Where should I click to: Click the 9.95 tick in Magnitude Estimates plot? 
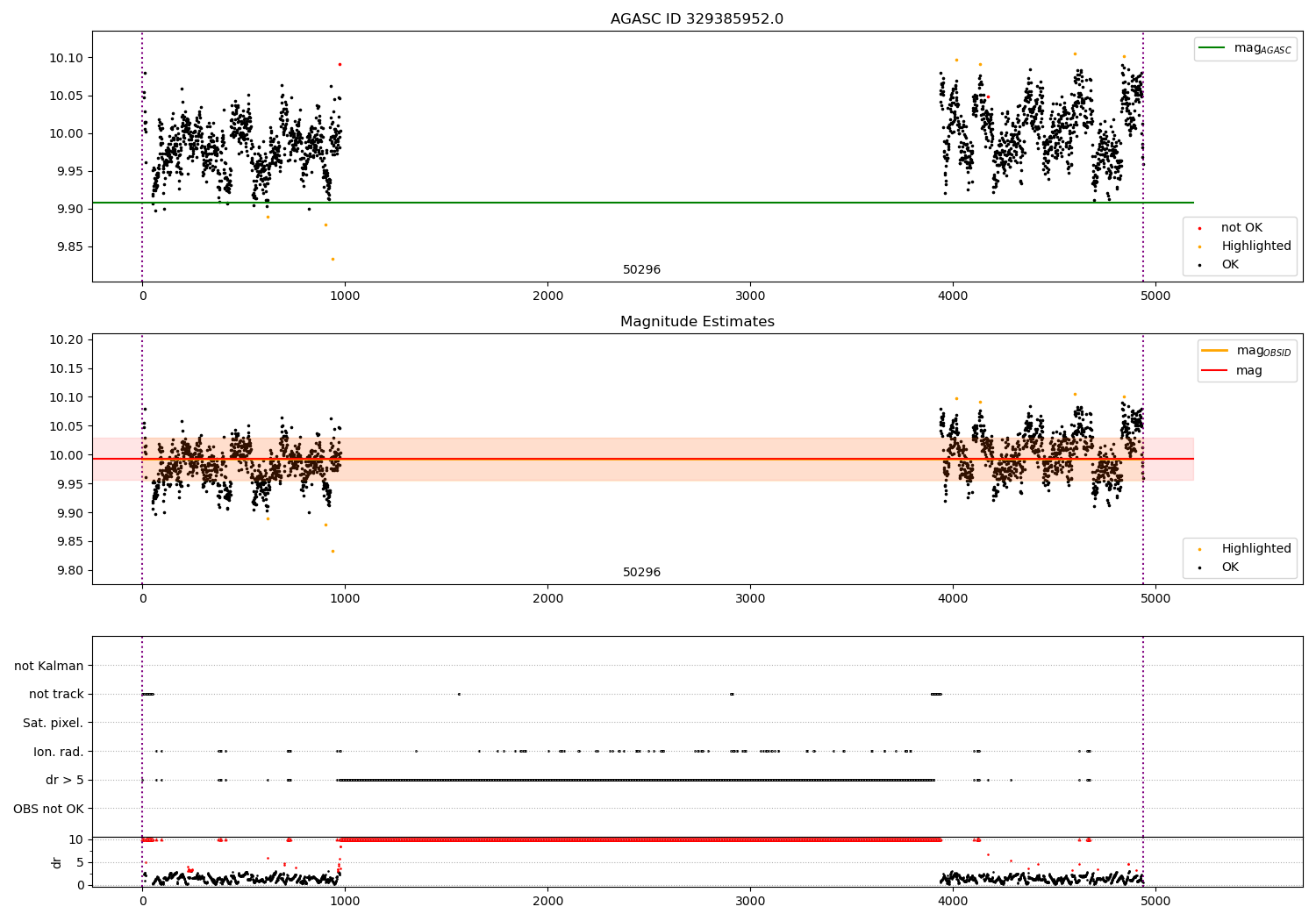point(70,484)
